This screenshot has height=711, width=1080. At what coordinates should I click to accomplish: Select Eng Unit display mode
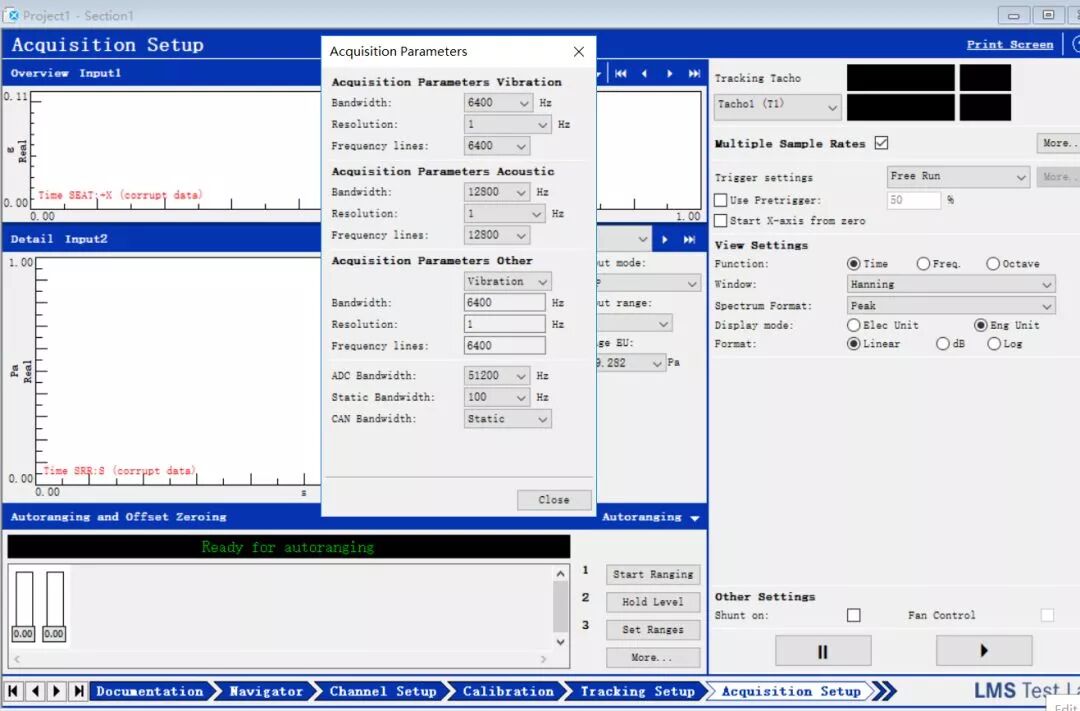pyautogui.click(x=980, y=325)
